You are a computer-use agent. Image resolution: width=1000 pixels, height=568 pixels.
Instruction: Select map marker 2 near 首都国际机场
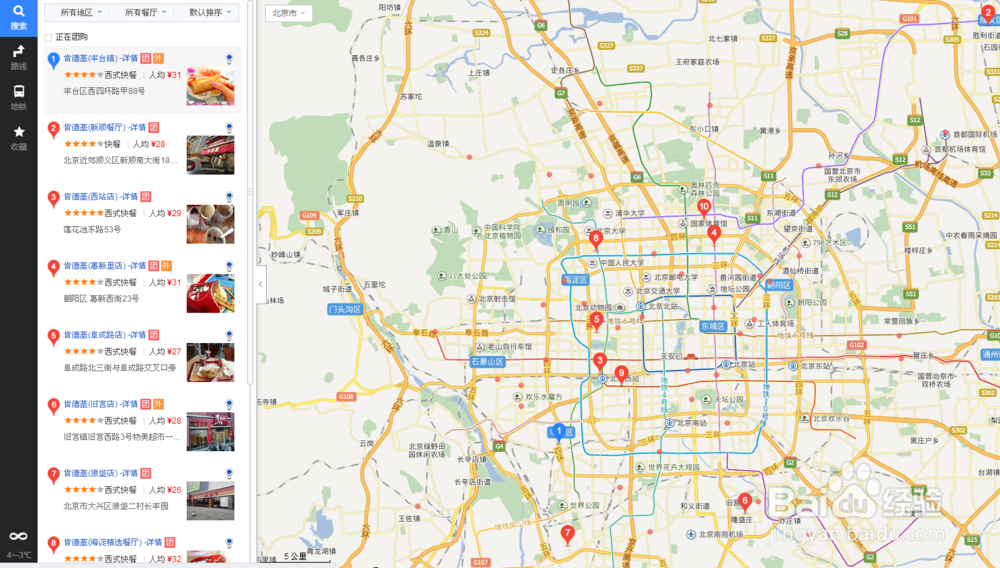pos(988,14)
